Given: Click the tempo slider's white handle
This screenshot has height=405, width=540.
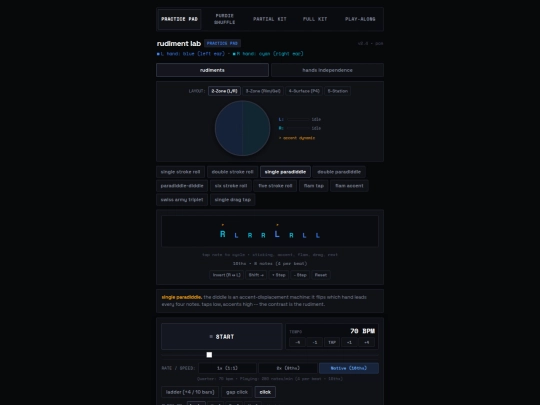Looking at the screenshot, I should (x=209, y=355).
